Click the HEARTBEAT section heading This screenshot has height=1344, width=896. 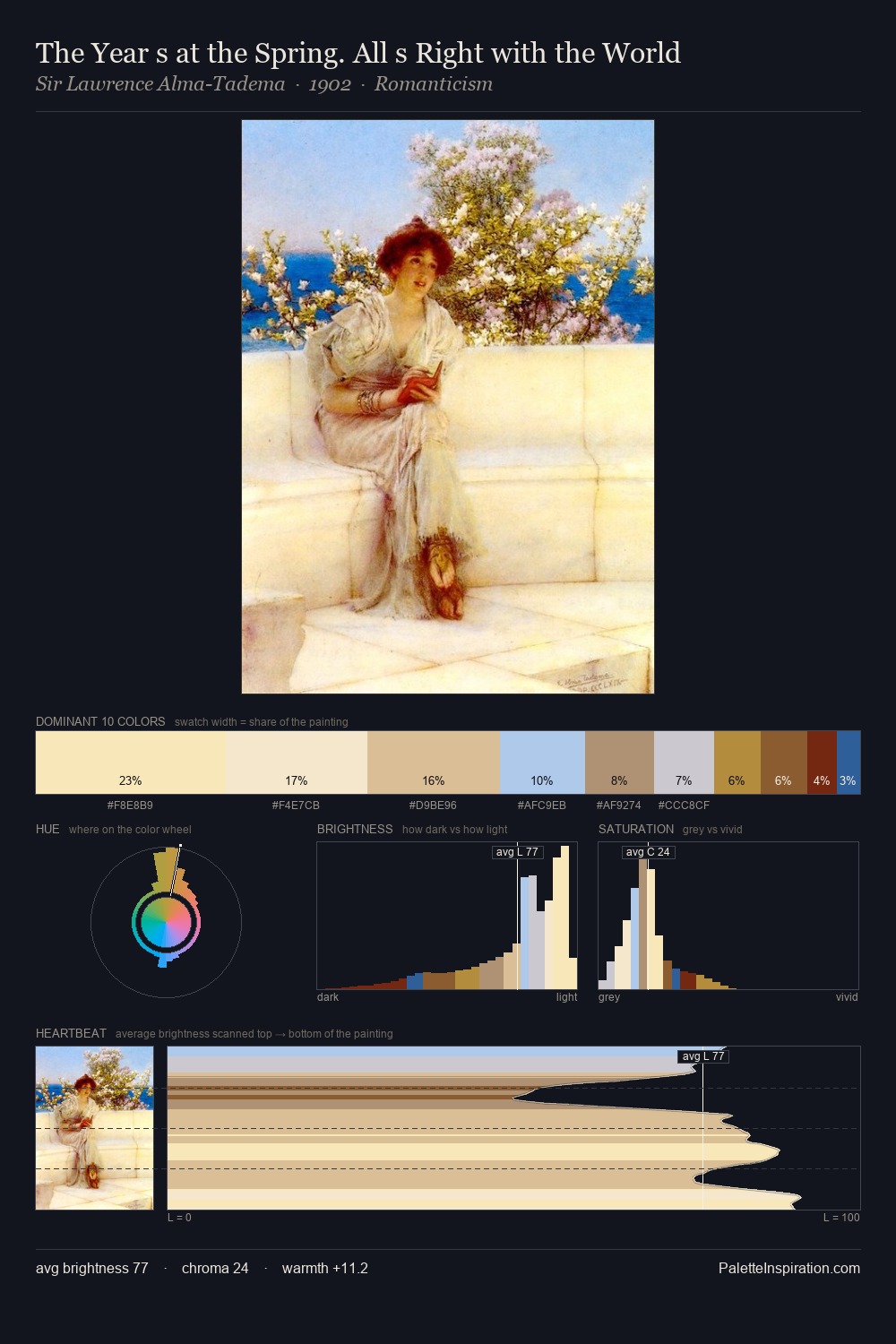(71, 1033)
